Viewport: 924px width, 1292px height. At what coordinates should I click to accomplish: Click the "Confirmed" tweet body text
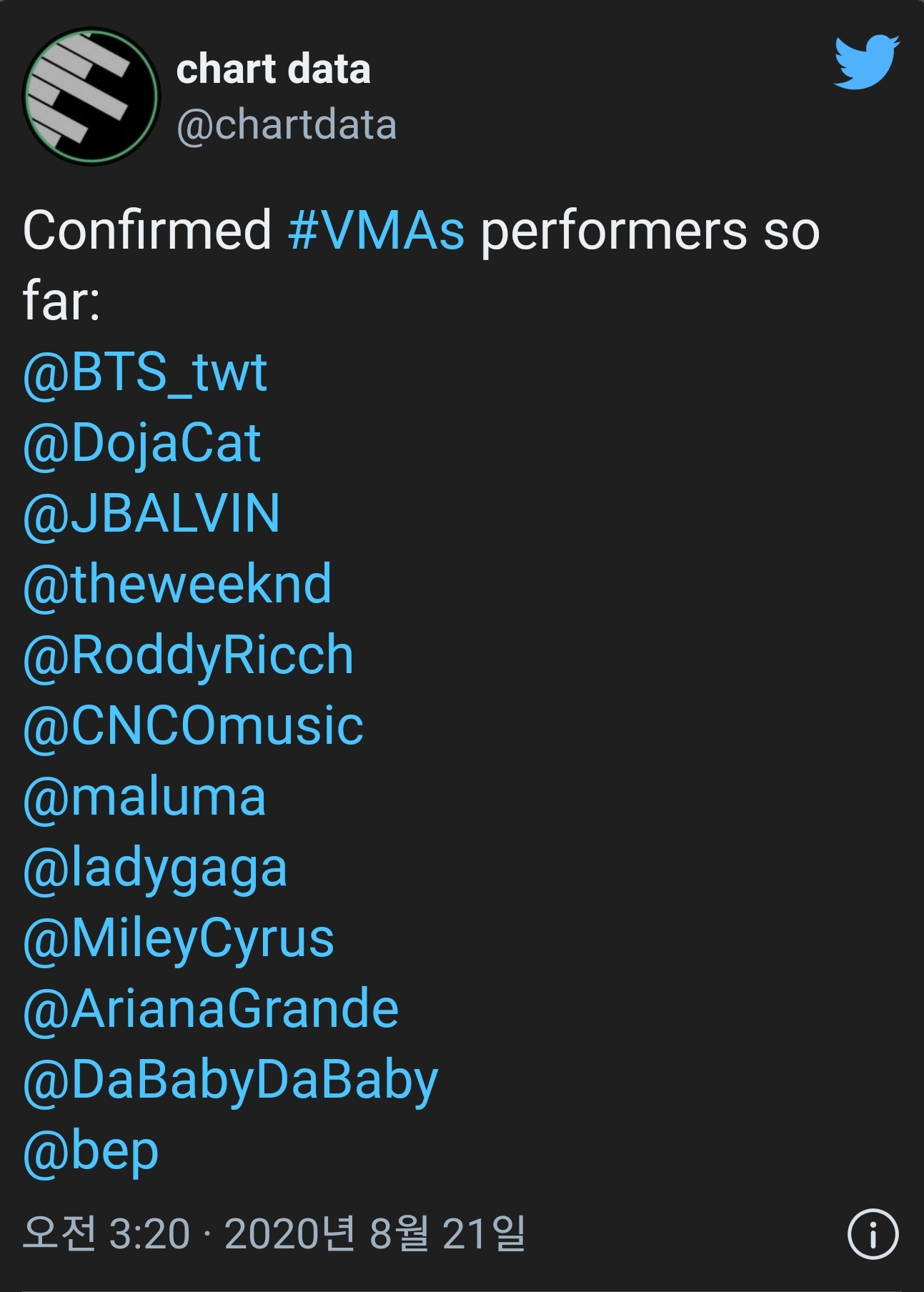click(146, 231)
